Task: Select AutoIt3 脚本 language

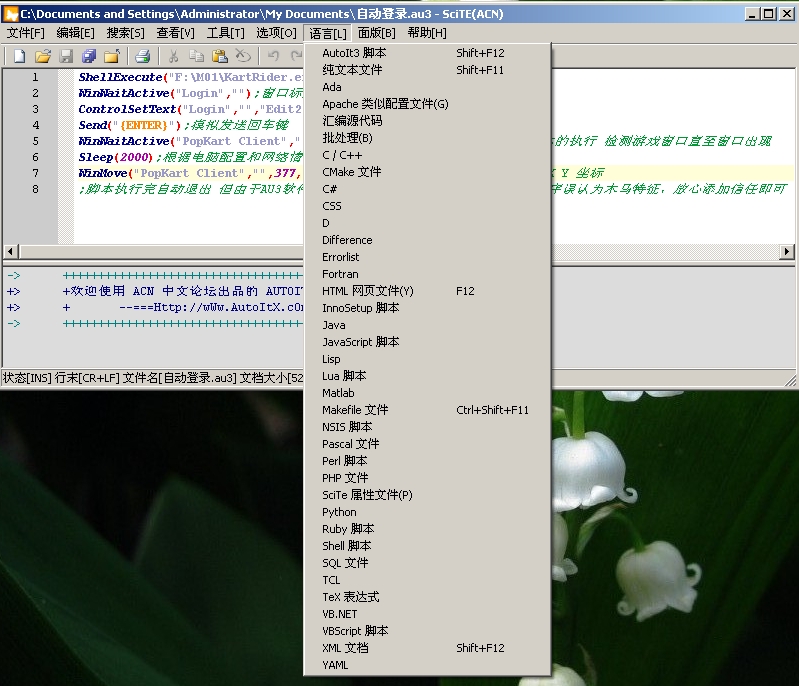Action: (427, 53)
